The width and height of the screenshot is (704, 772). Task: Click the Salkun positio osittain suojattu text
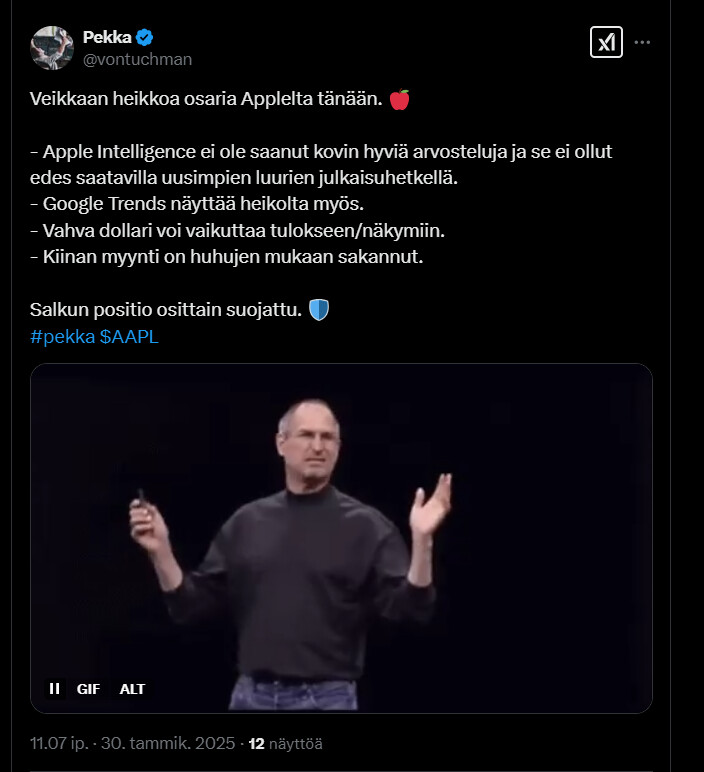point(166,310)
